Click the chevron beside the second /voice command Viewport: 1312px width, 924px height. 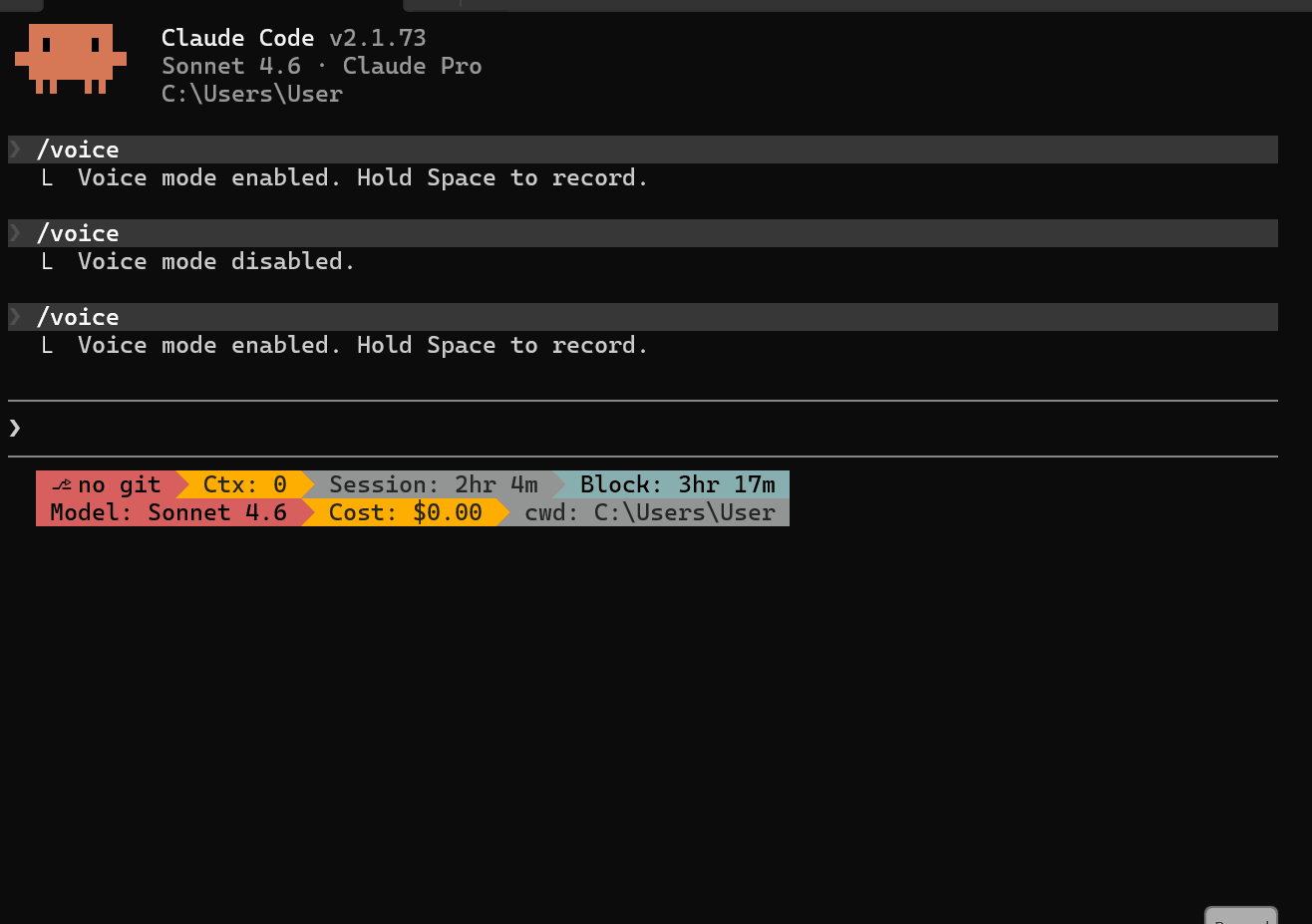[x=15, y=233]
